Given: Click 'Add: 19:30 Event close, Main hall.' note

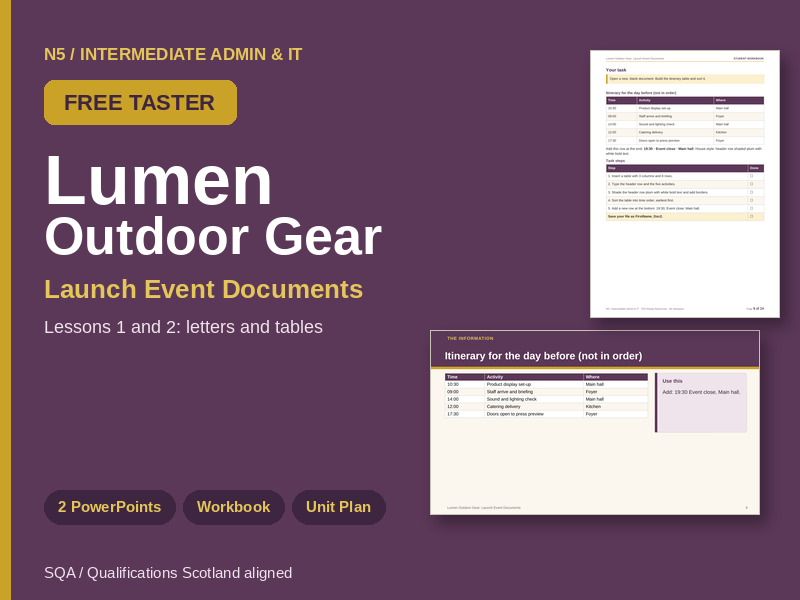Looking at the screenshot, I should pos(701,392).
